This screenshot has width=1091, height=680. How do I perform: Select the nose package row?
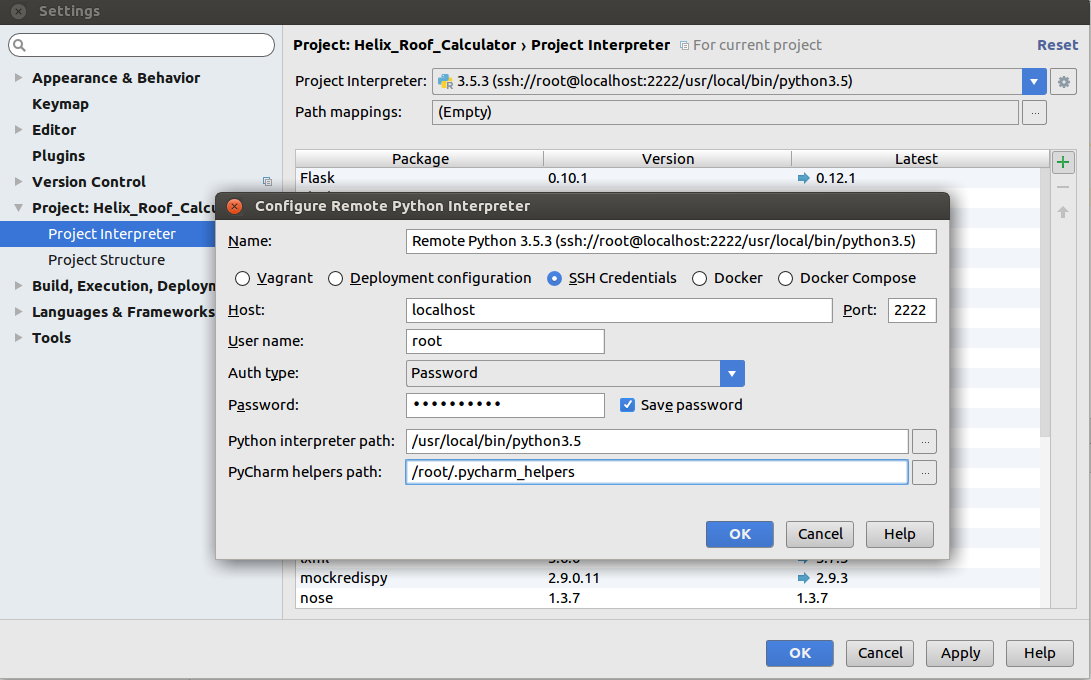tap(668, 598)
